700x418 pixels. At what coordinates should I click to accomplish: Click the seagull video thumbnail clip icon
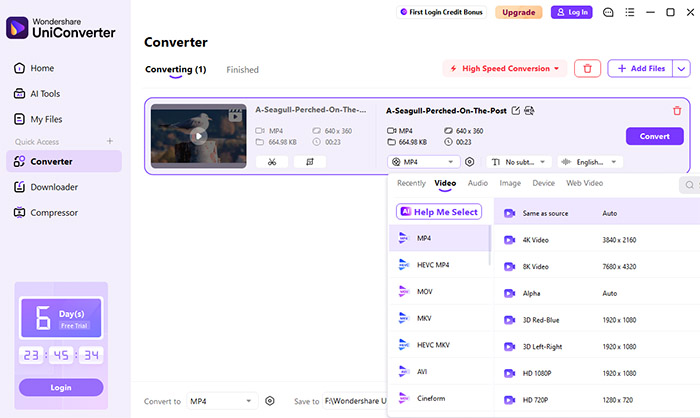(x=235, y=116)
